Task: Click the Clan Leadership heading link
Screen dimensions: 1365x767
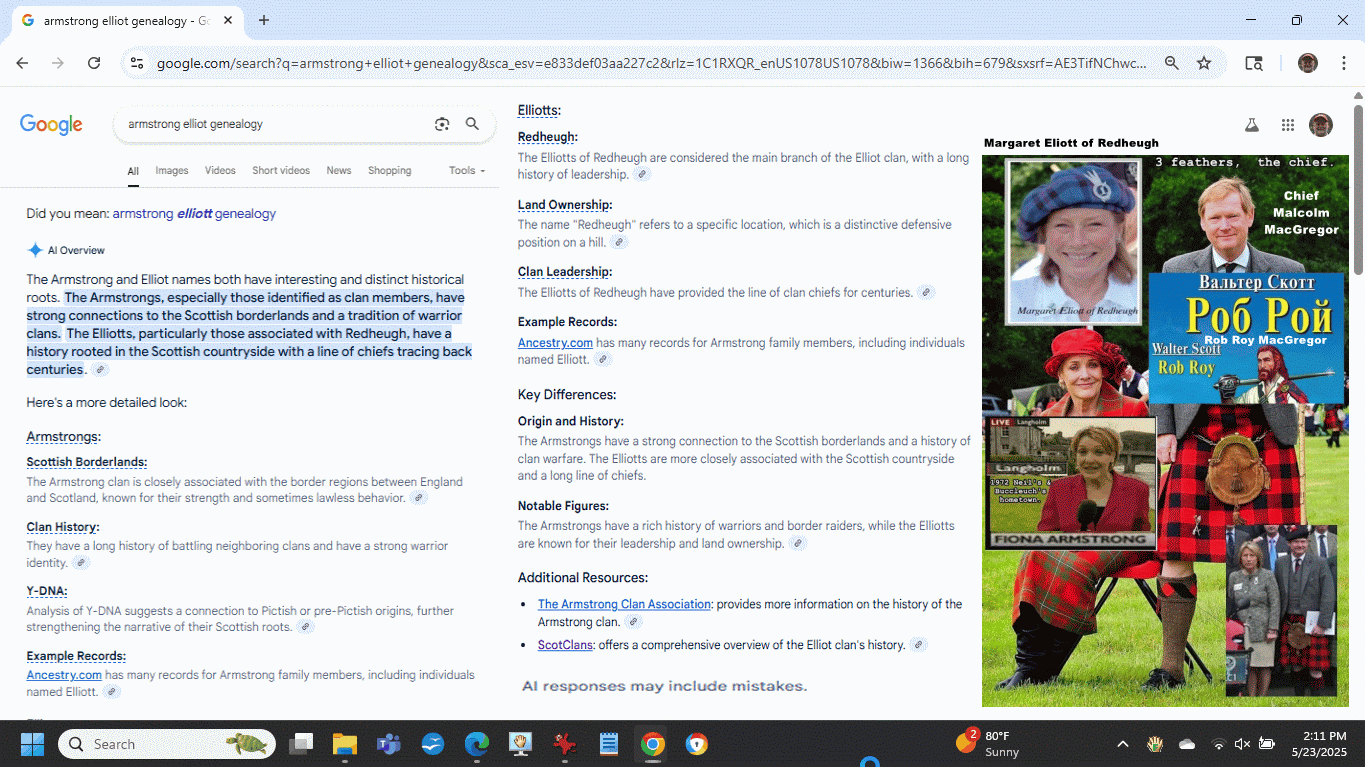Action: tap(564, 272)
